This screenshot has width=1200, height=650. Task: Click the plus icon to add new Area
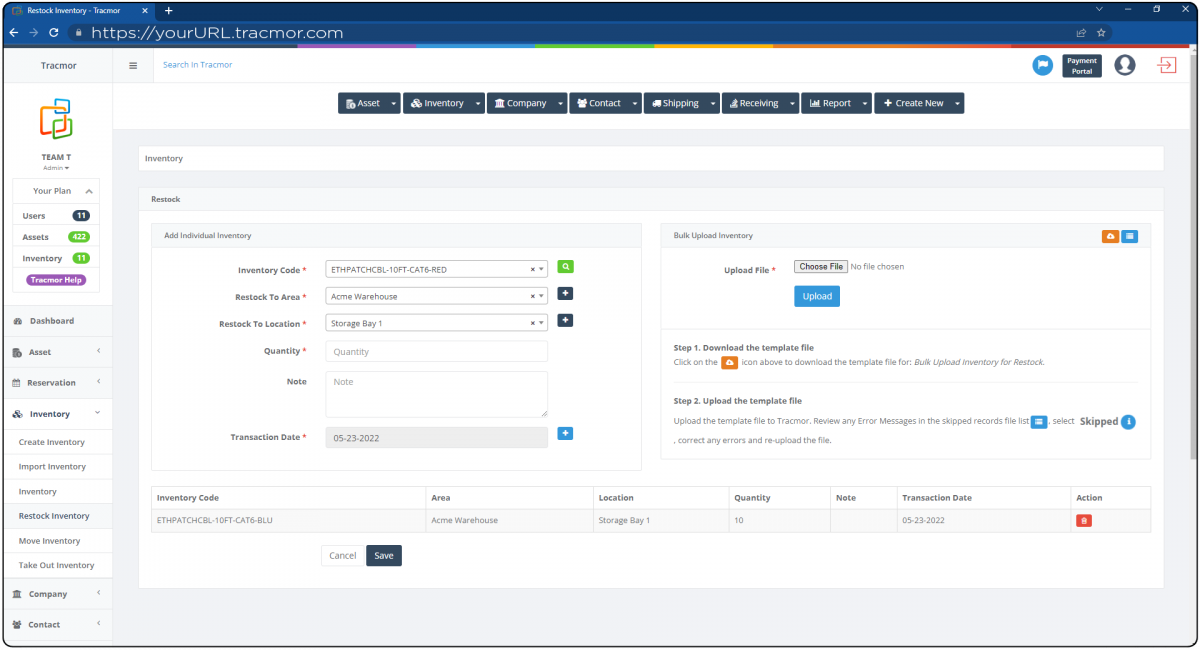coord(565,293)
